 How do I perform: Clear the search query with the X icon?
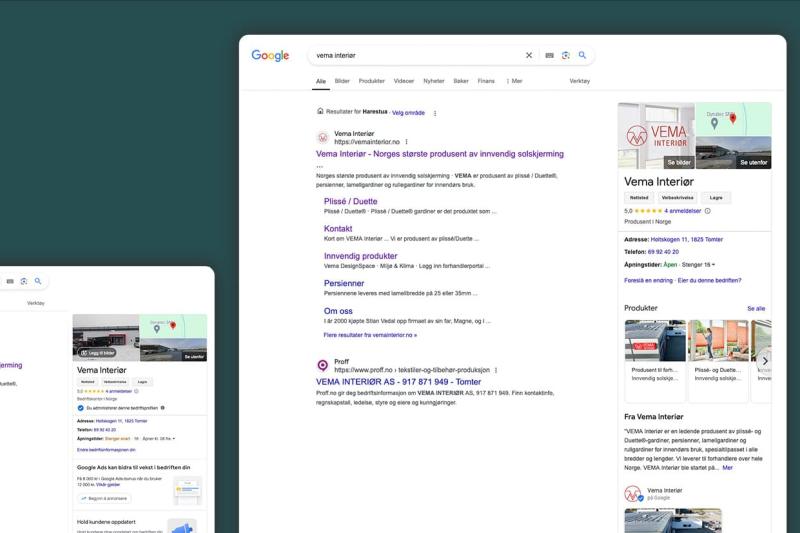click(x=529, y=55)
